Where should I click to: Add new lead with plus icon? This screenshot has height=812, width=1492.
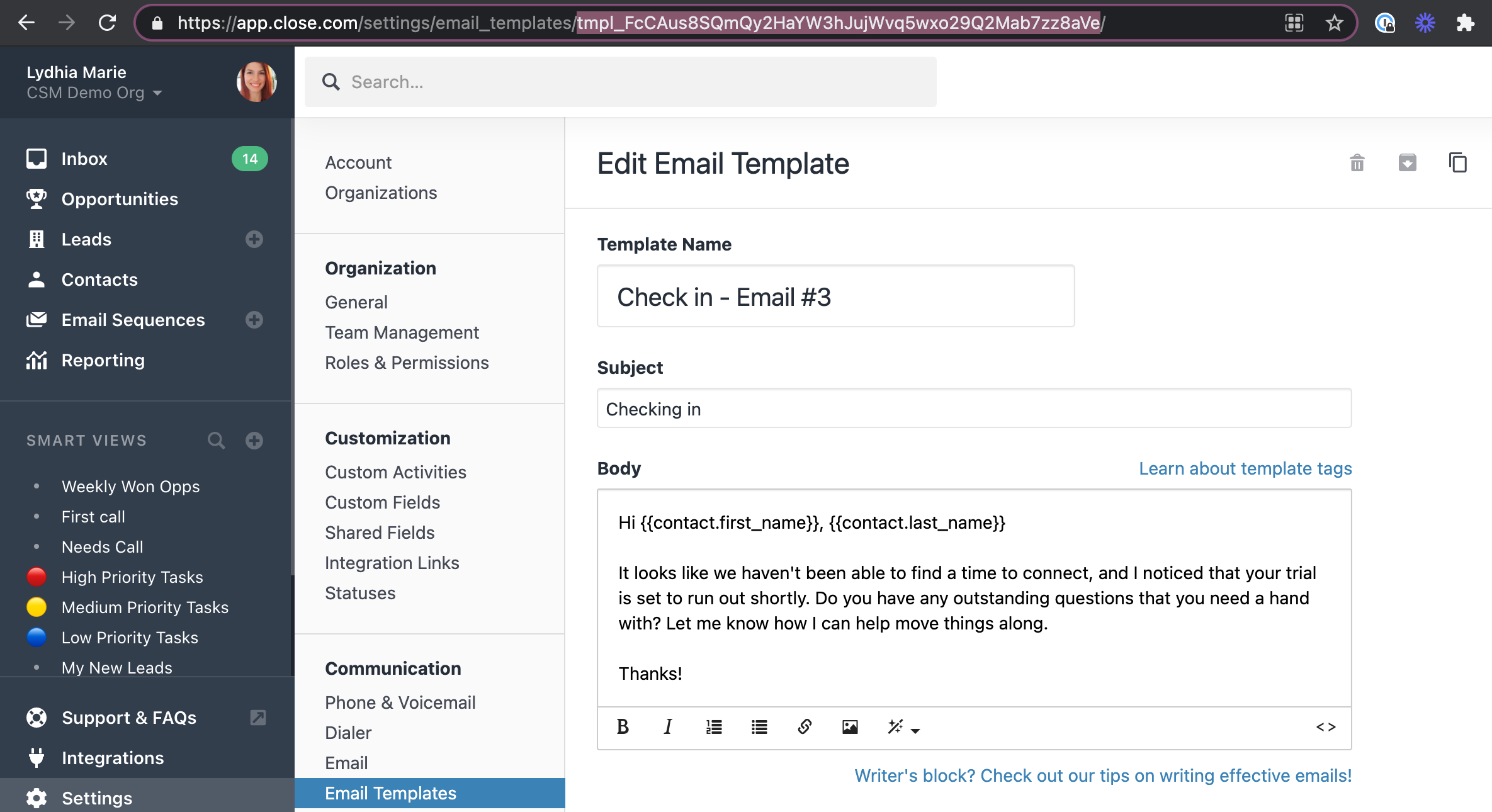coord(254,239)
